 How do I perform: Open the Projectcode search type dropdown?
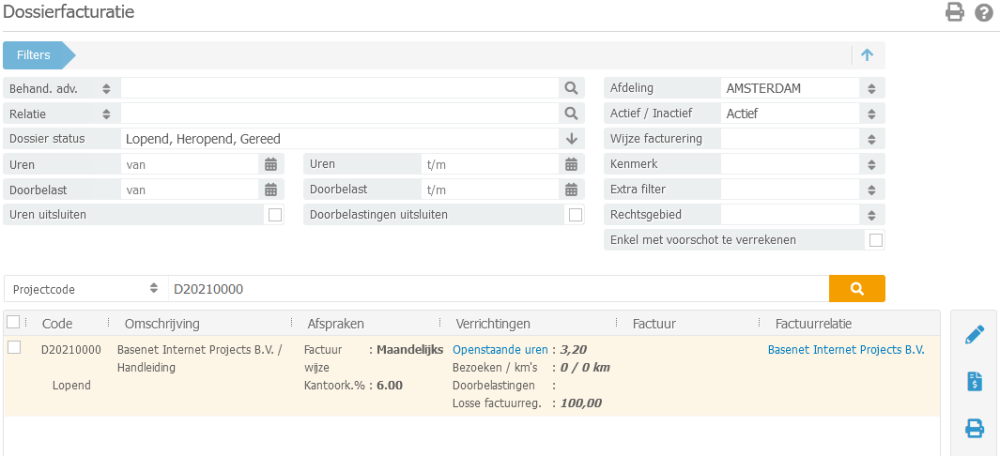(x=154, y=288)
